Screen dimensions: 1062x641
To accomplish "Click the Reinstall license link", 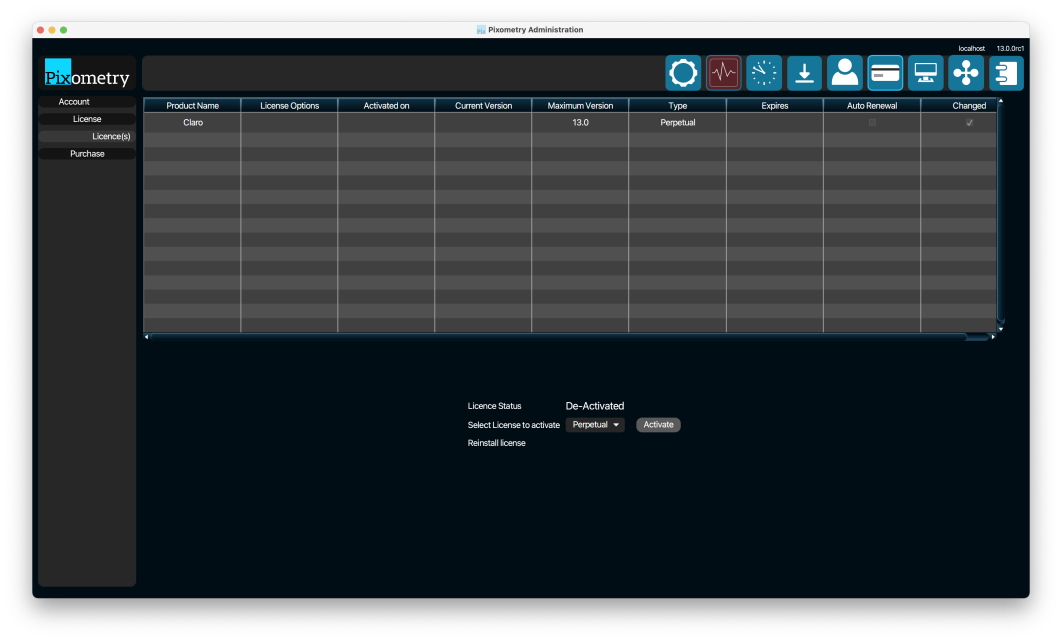I will coord(496,443).
